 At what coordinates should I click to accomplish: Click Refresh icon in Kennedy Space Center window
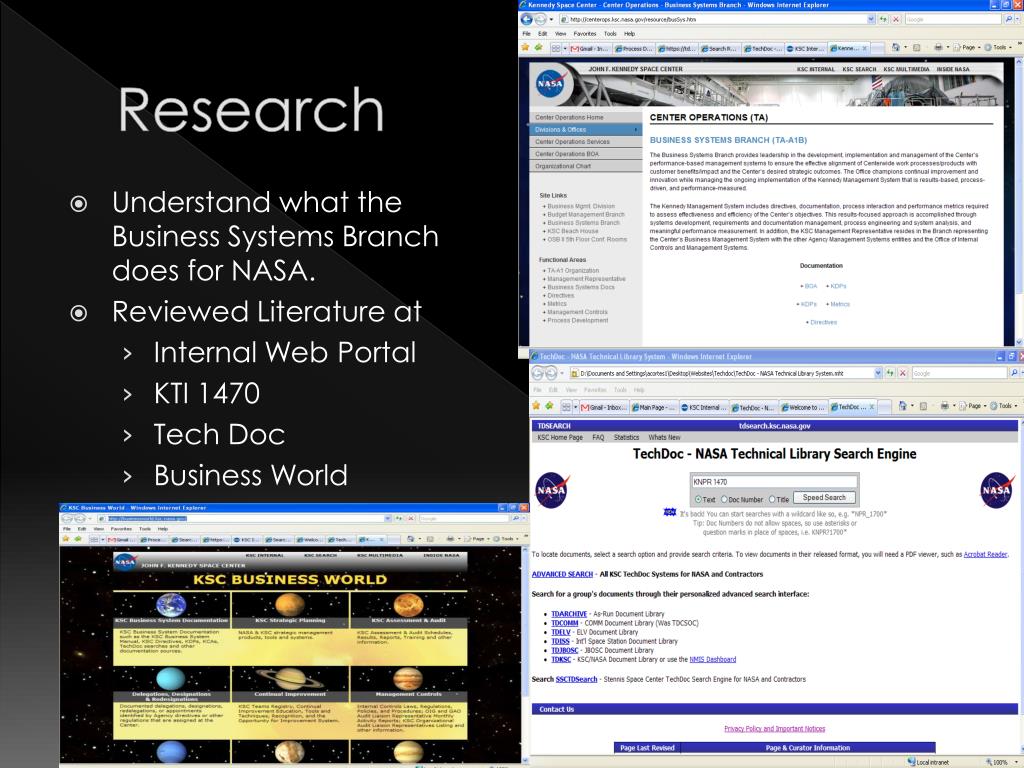[884, 20]
